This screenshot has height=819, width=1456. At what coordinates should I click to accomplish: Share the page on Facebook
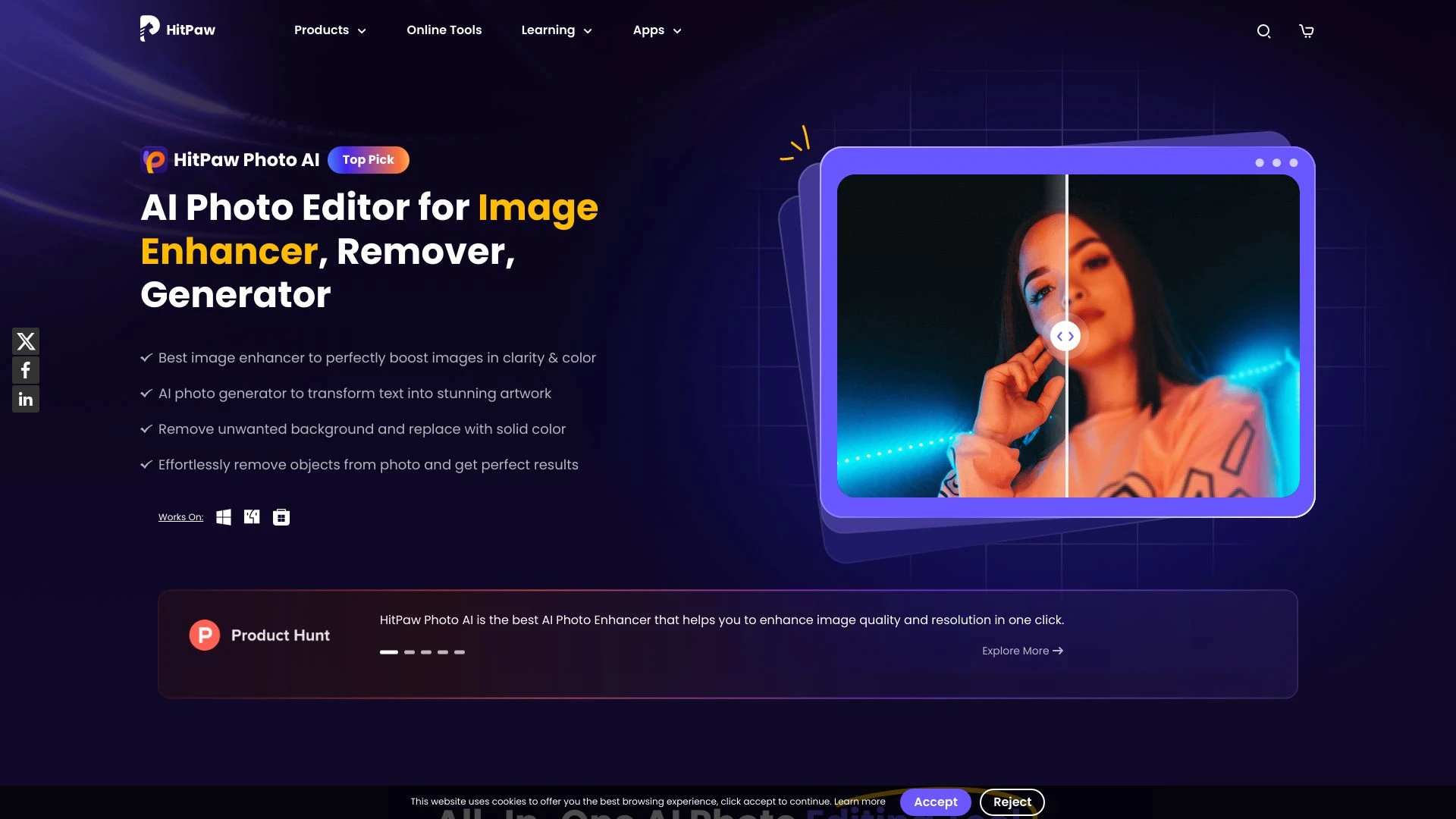click(25, 369)
